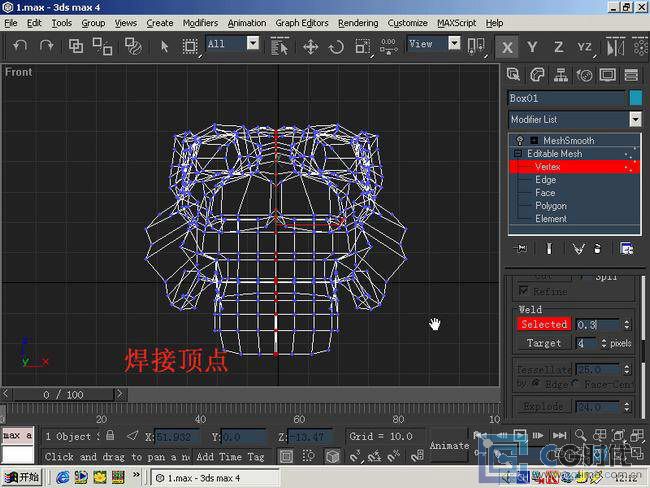
Task: Open the File menu
Action: pyautogui.click(x=11, y=23)
